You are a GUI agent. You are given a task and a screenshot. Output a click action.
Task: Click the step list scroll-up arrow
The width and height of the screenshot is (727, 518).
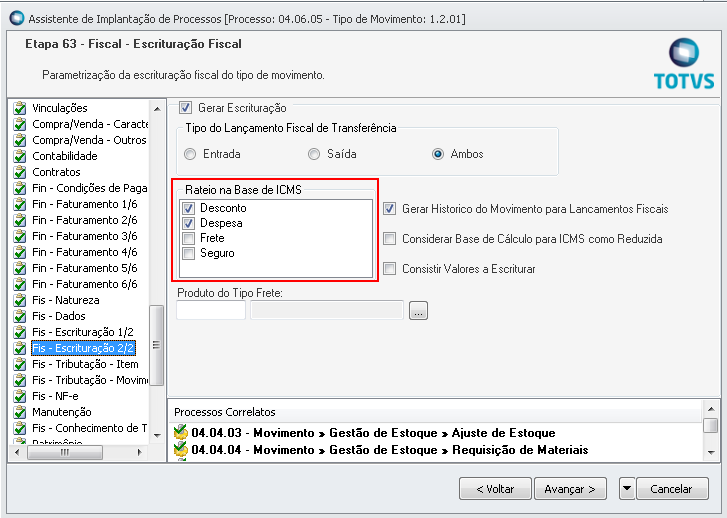pos(157,109)
